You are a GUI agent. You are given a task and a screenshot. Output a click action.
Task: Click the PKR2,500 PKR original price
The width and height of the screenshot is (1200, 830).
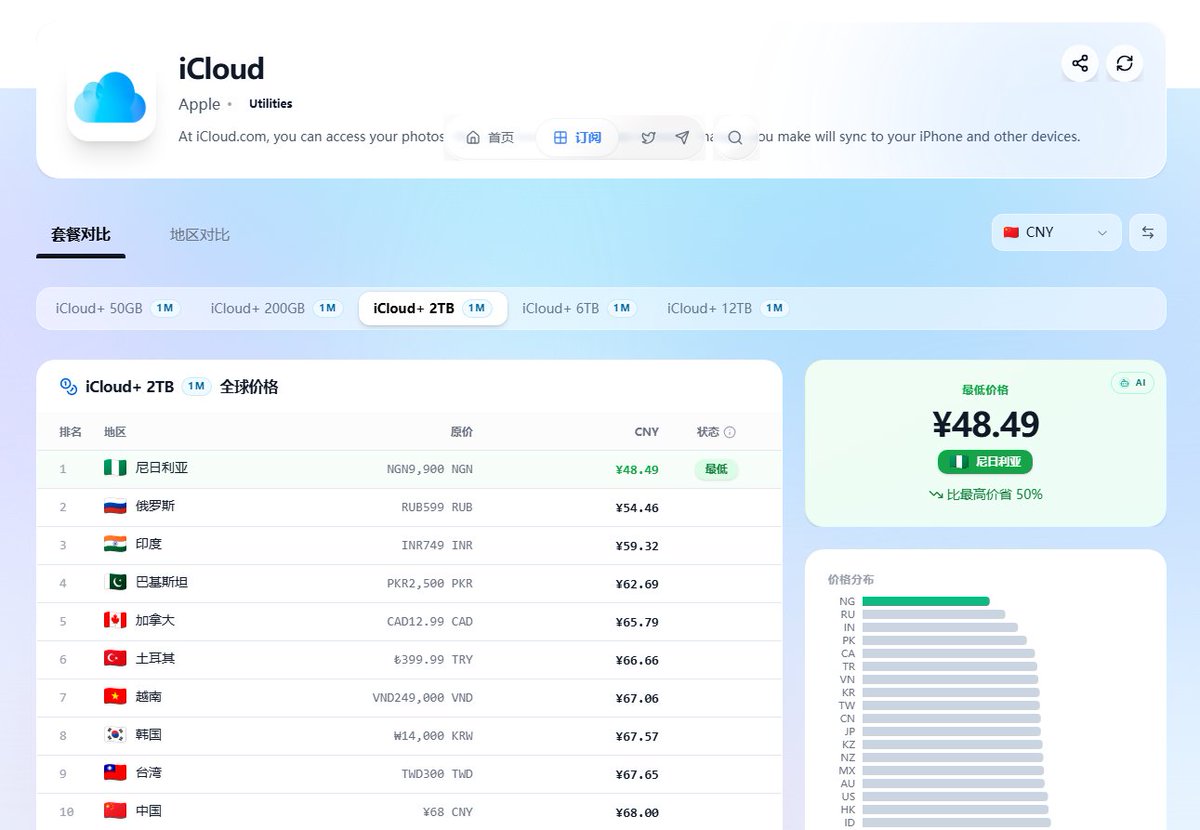pyautogui.click(x=430, y=583)
